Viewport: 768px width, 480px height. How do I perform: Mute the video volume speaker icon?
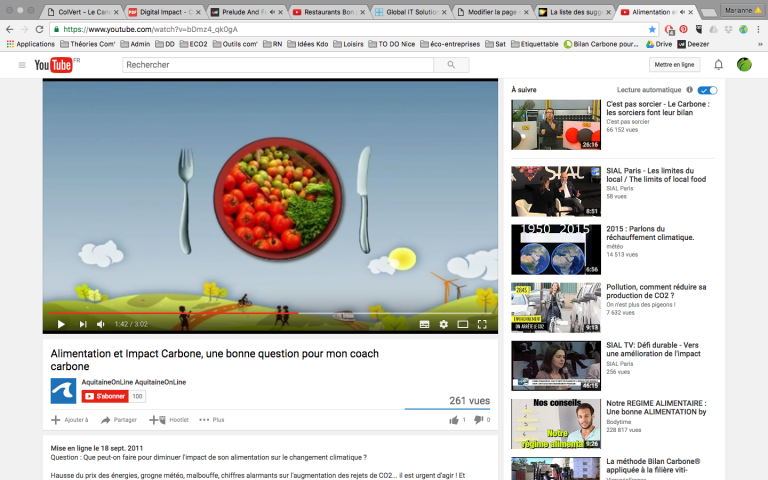click(x=101, y=324)
